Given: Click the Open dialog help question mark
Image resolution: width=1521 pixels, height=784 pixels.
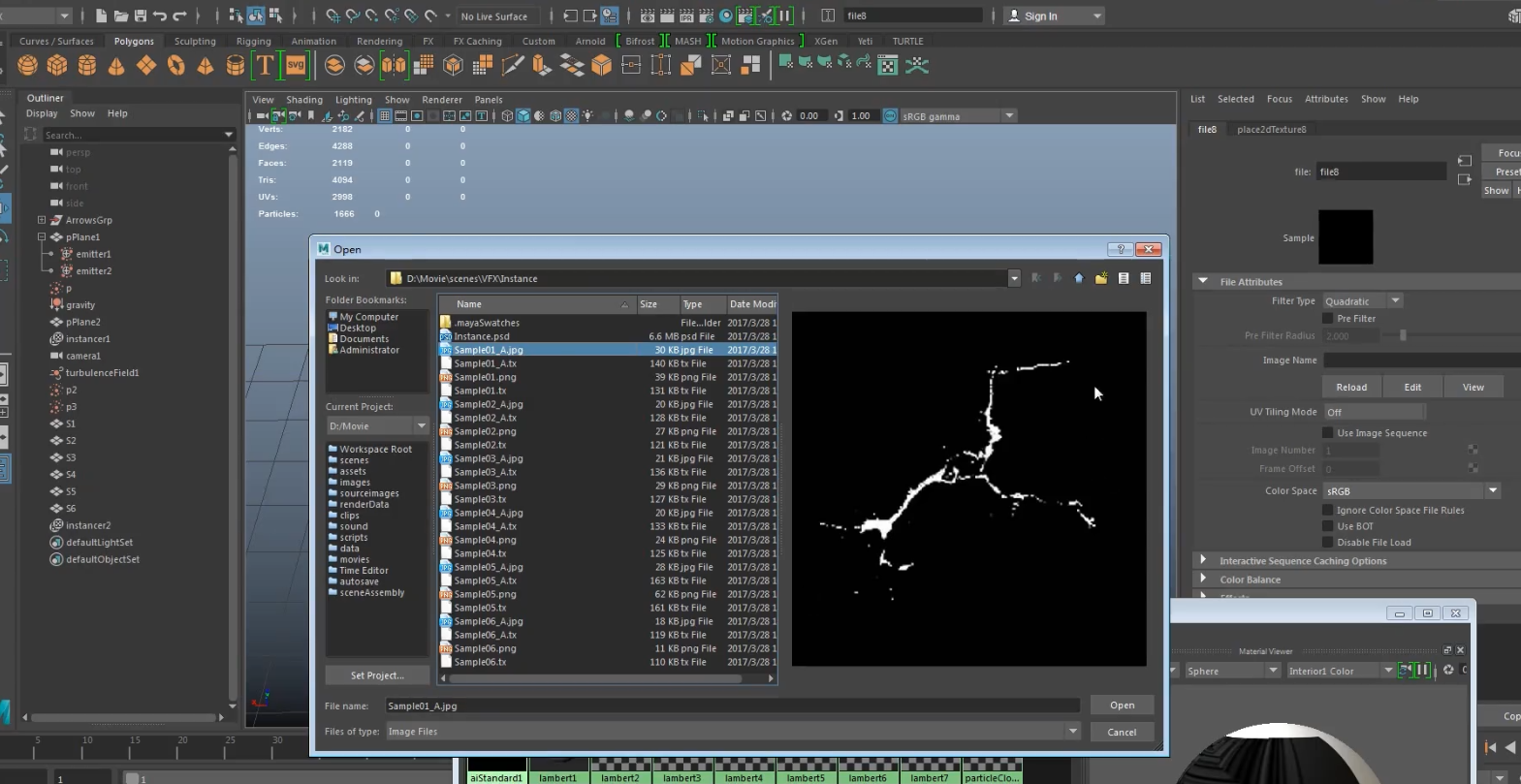Looking at the screenshot, I should point(1121,249).
